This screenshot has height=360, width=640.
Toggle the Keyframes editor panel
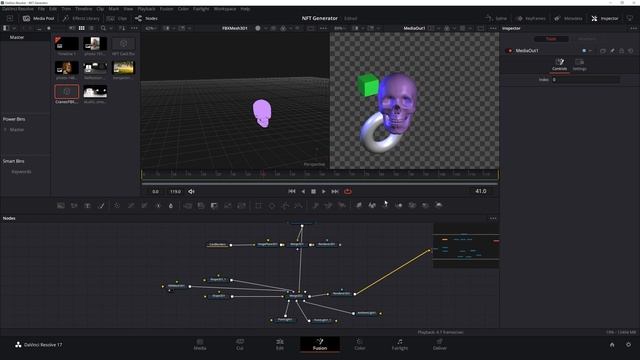530,18
